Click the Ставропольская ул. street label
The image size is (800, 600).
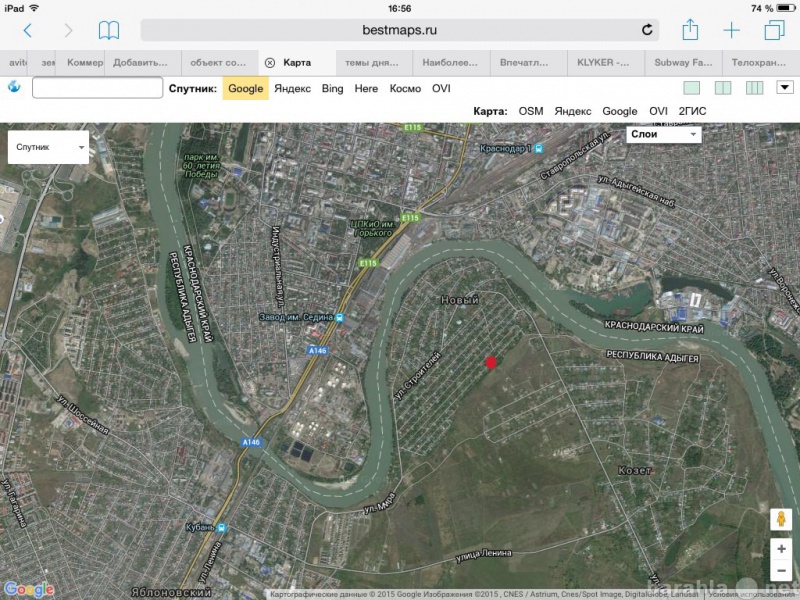pos(575,158)
